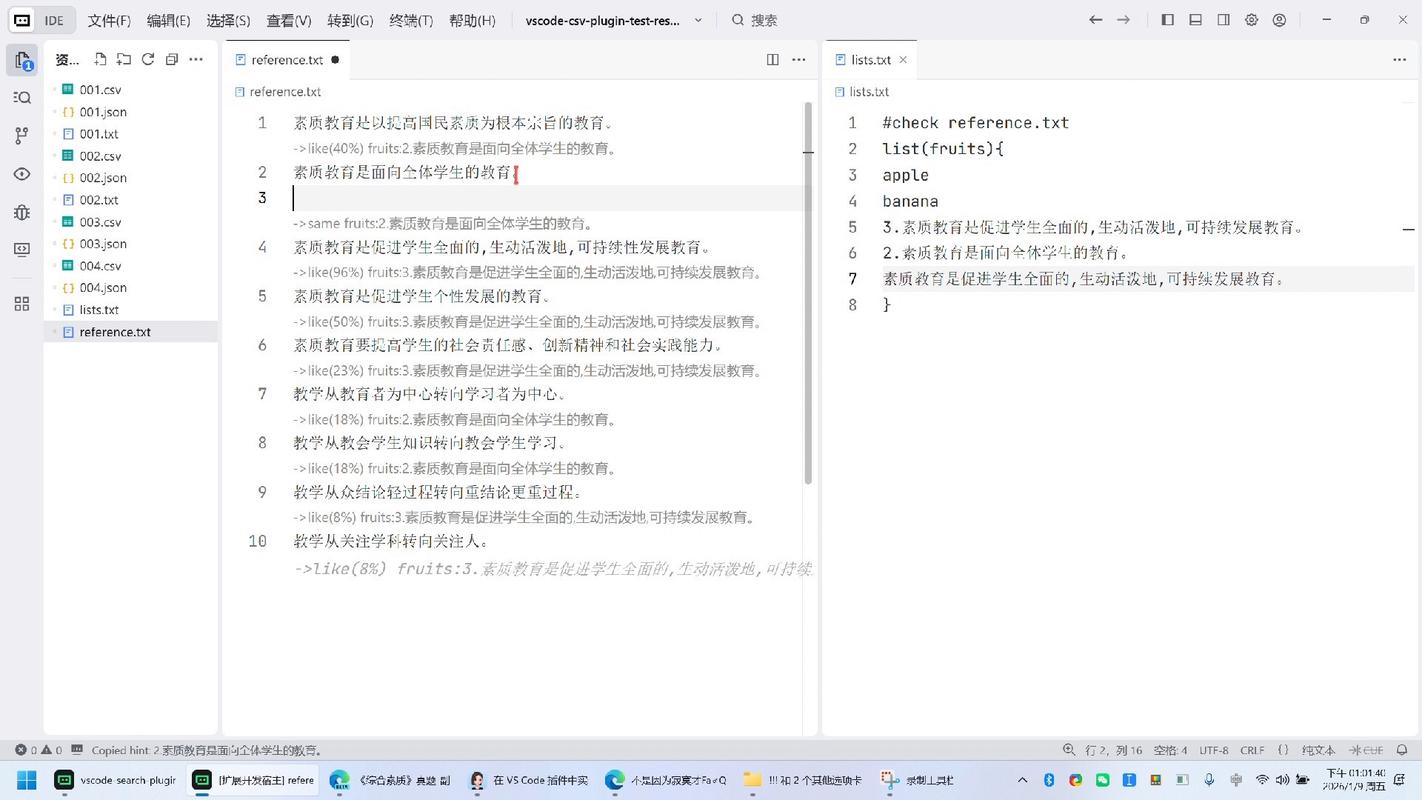Change encoding via UTF-8
This screenshot has width=1422, height=800.
click(x=1214, y=750)
